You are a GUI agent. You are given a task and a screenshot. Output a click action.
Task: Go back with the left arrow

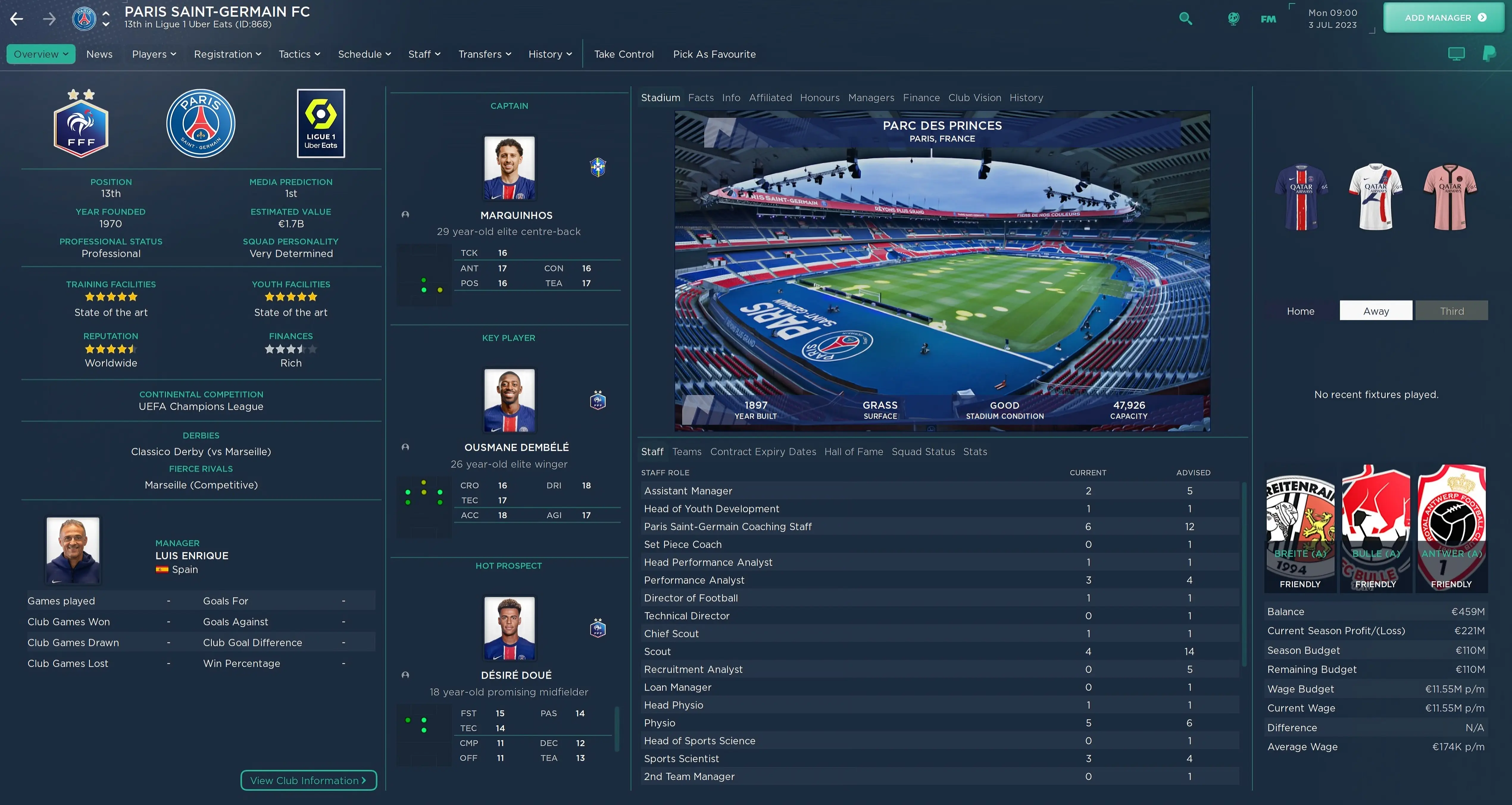coord(16,19)
